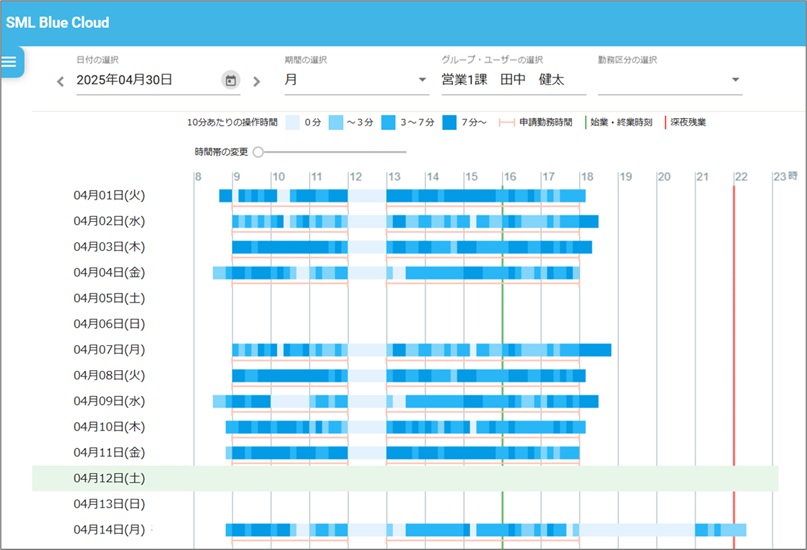Expand the 期間の選択 dropdown showing 月
807x550 pixels.
[355, 80]
